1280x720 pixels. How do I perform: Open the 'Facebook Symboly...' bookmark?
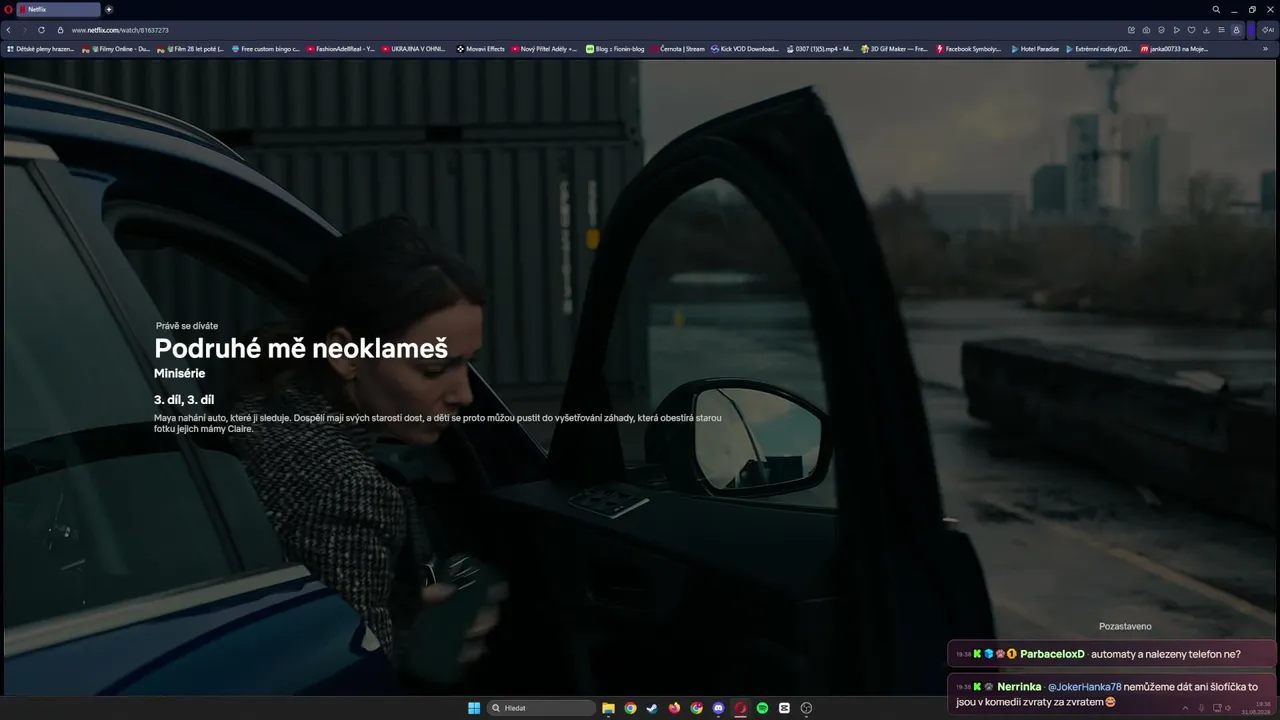969,49
